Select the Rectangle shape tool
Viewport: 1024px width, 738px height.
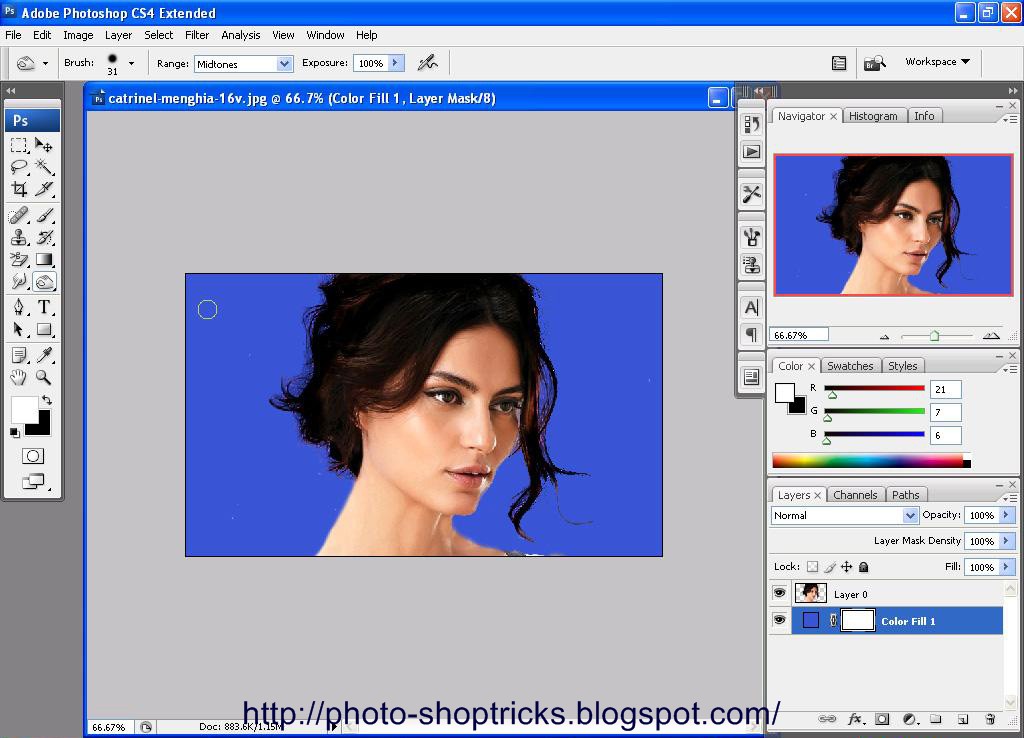[44, 329]
